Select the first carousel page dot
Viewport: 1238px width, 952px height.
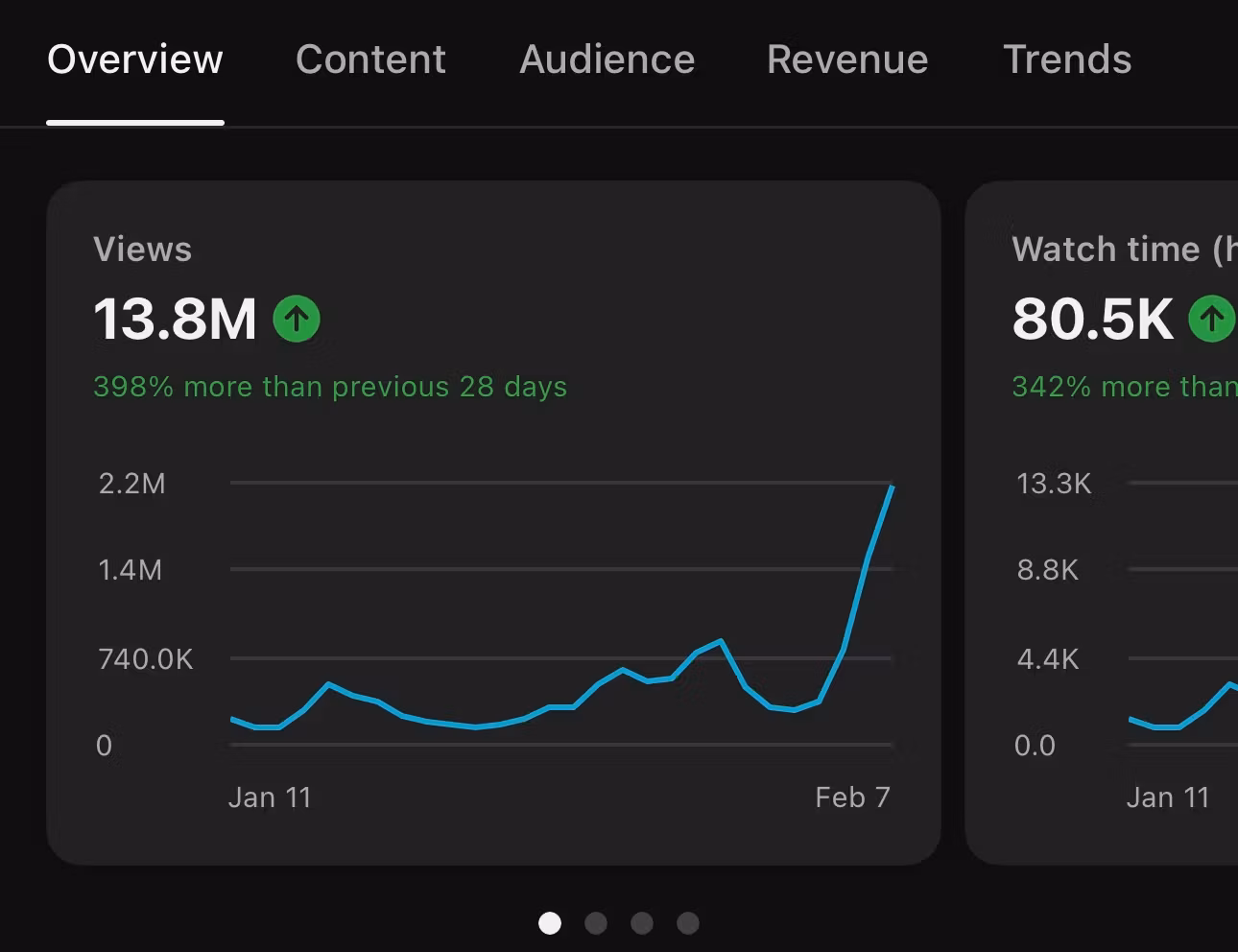tap(550, 923)
